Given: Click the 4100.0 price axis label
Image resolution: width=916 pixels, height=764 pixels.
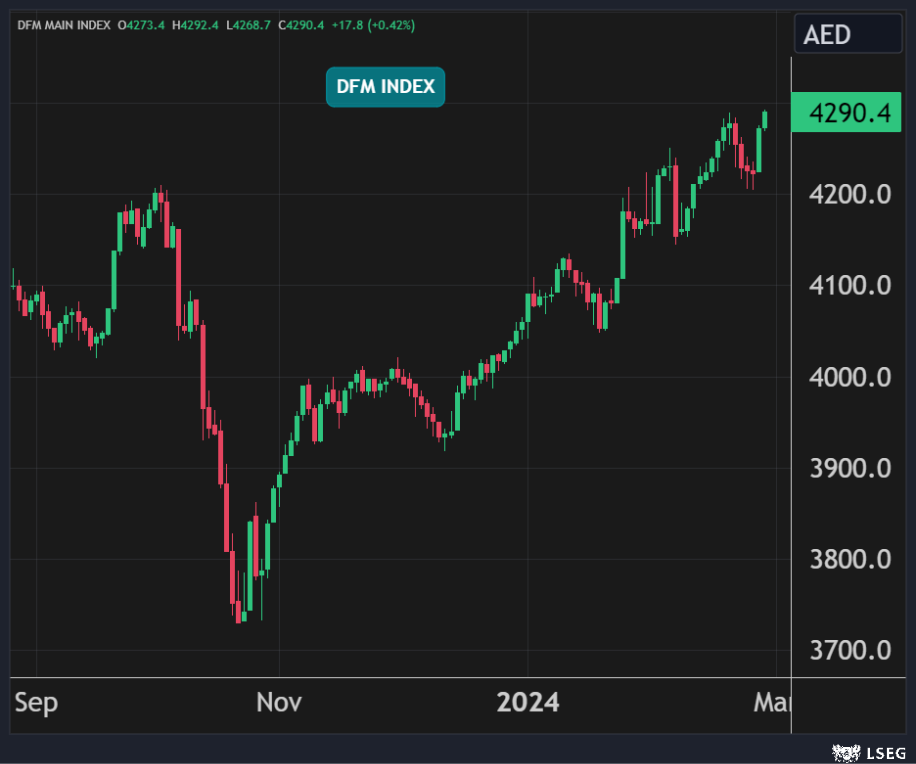Looking at the screenshot, I should [850, 286].
